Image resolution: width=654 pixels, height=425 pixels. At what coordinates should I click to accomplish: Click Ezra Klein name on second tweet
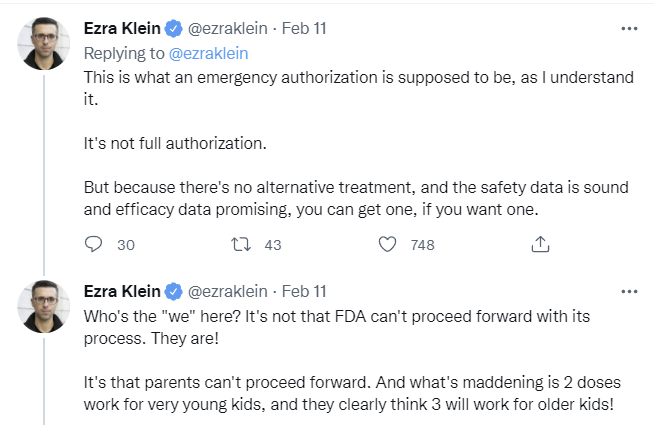click(122, 291)
